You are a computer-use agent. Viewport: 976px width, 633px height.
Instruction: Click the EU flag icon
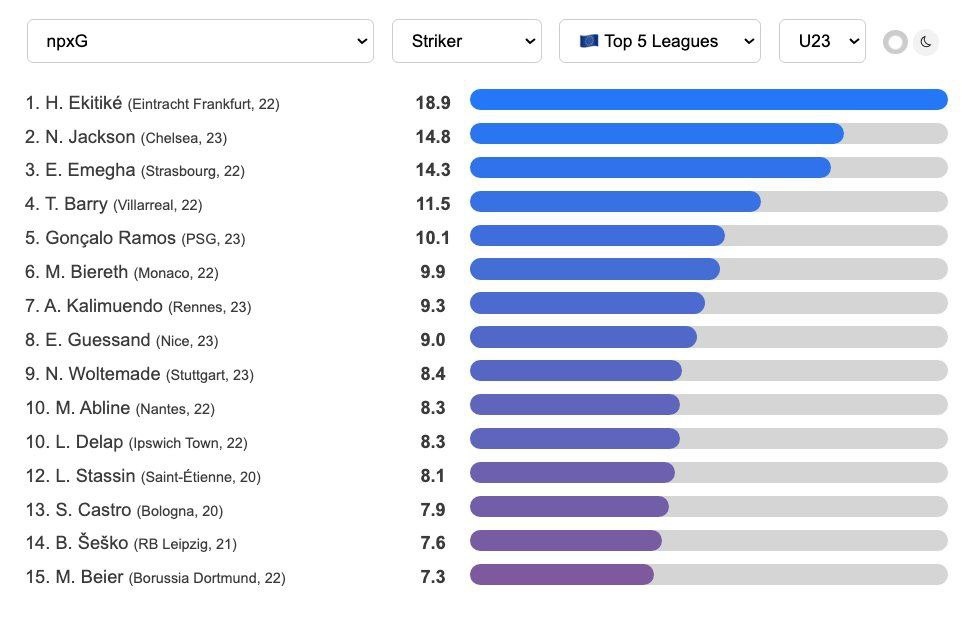pos(588,41)
